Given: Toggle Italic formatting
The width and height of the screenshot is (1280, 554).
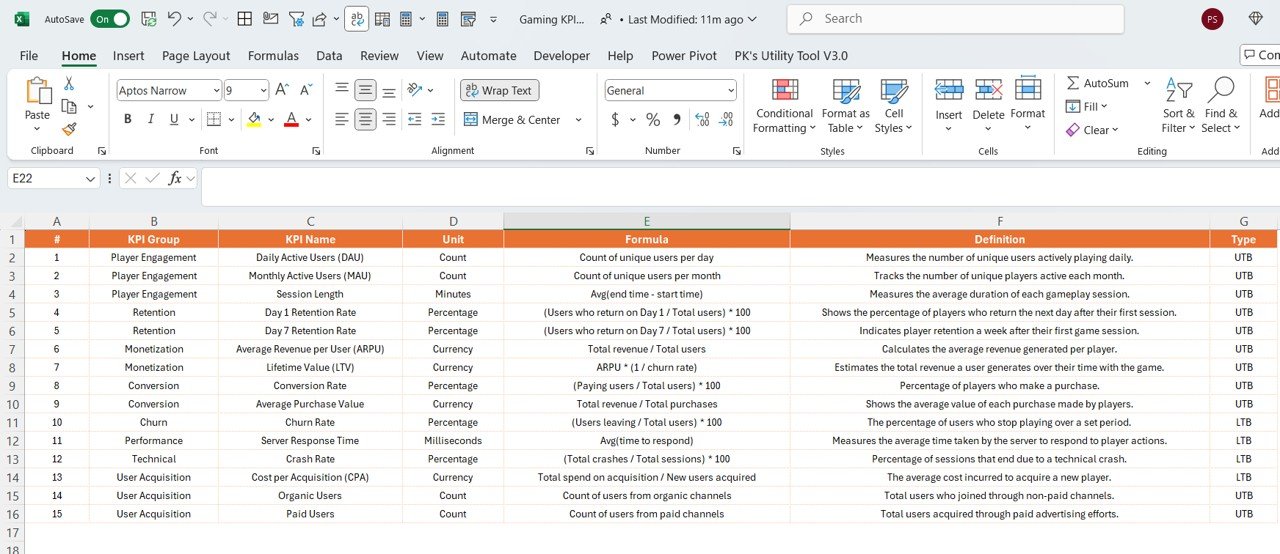Looking at the screenshot, I should point(151,119).
